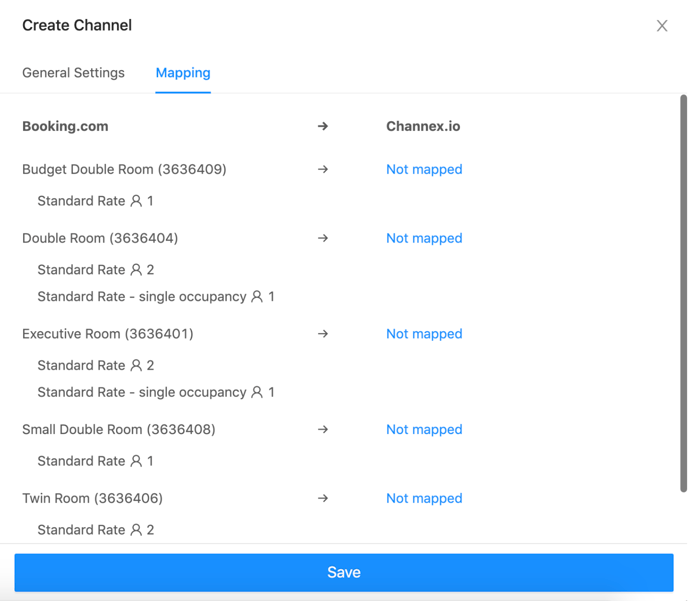Image resolution: width=688 pixels, height=601 pixels.
Task: Click the mapping list vertical scrollbar
Action: coord(683,293)
